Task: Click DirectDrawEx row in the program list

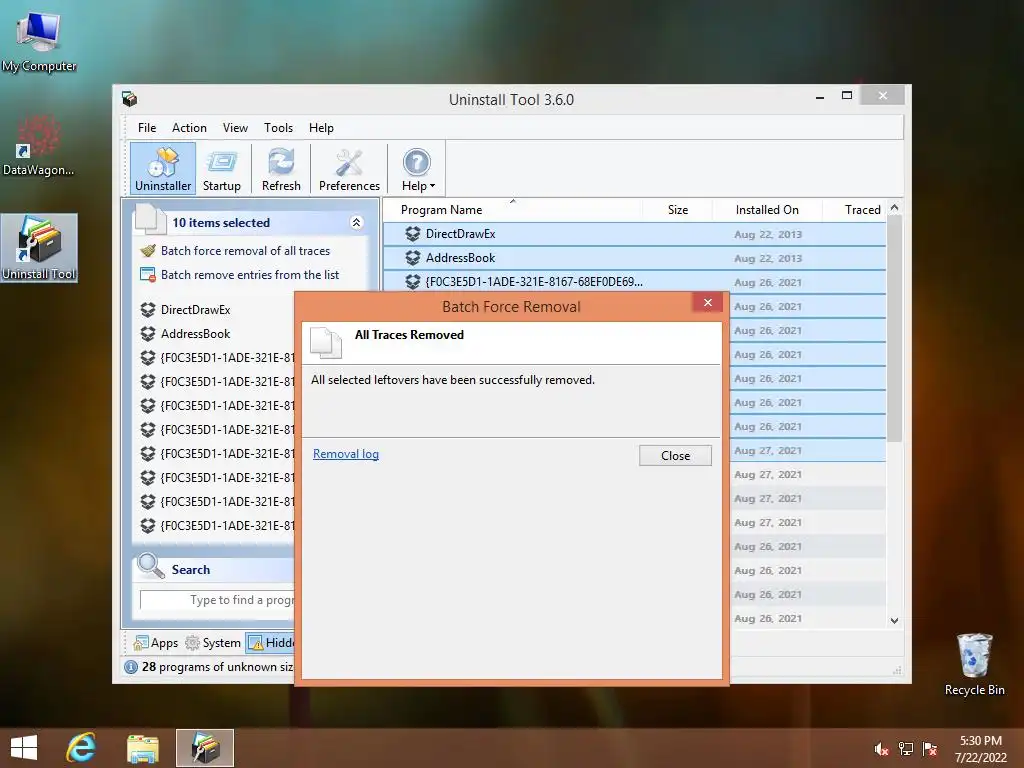Action: click(634, 234)
